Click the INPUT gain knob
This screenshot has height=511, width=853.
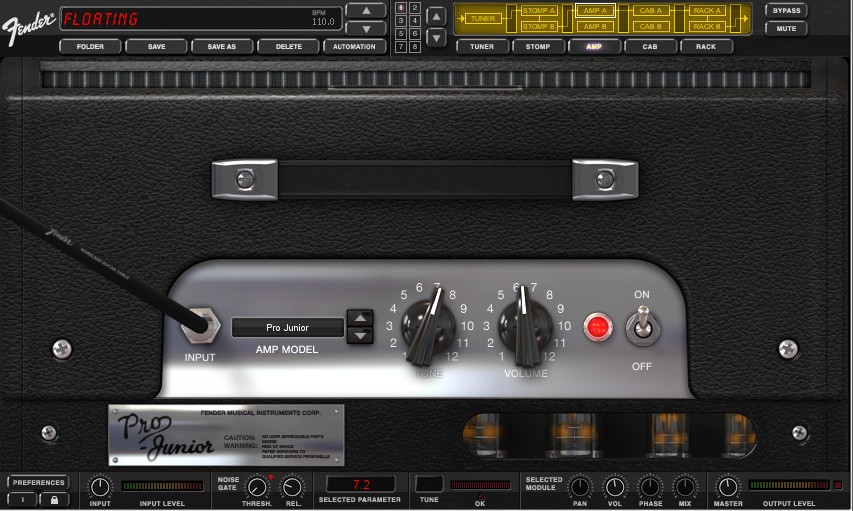100,487
